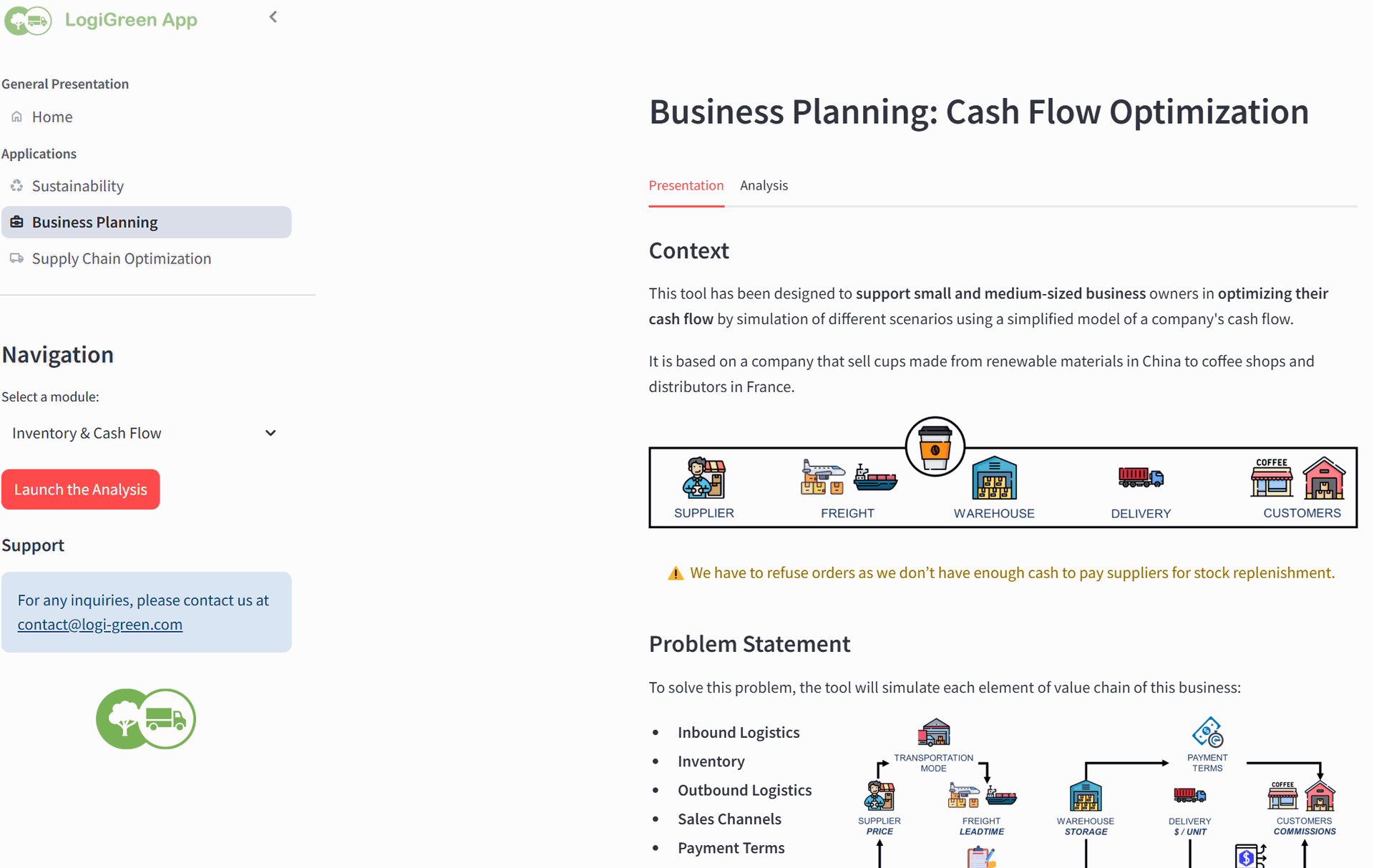Image resolution: width=1374 pixels, height=868 pixels.
Task: Switch to the Analysis tab
Action: click(x=764, y=185)
